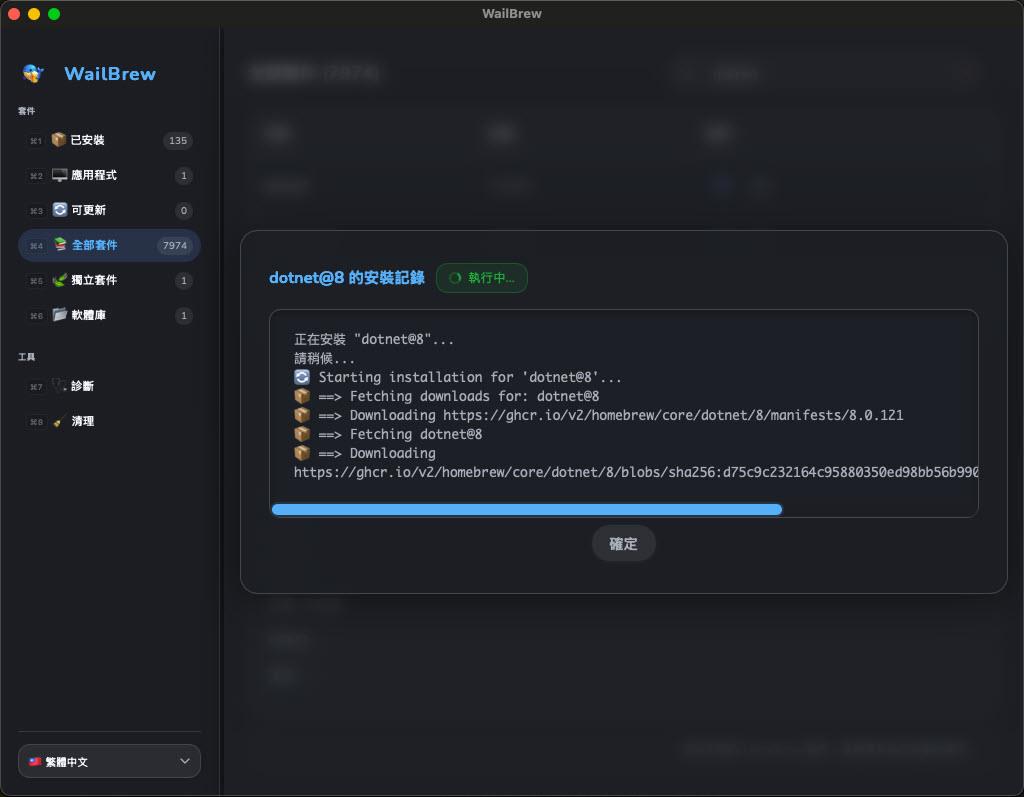Click the 135 count badge on 已安裝
Screen dimensions: 1024x797
tap(178, 140)
